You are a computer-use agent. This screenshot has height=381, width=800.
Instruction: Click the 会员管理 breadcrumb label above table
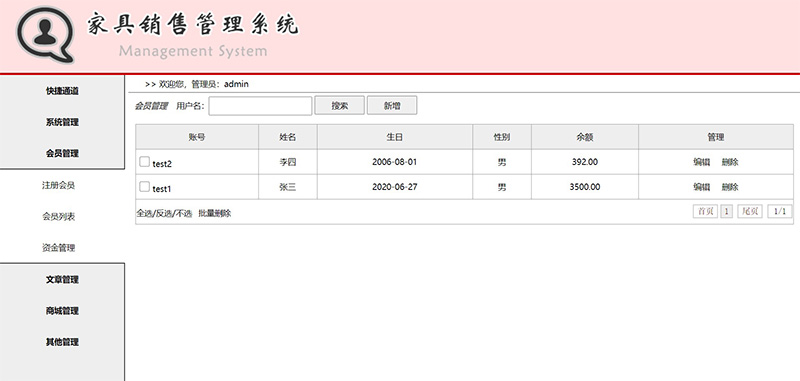[x=151, y=106]
